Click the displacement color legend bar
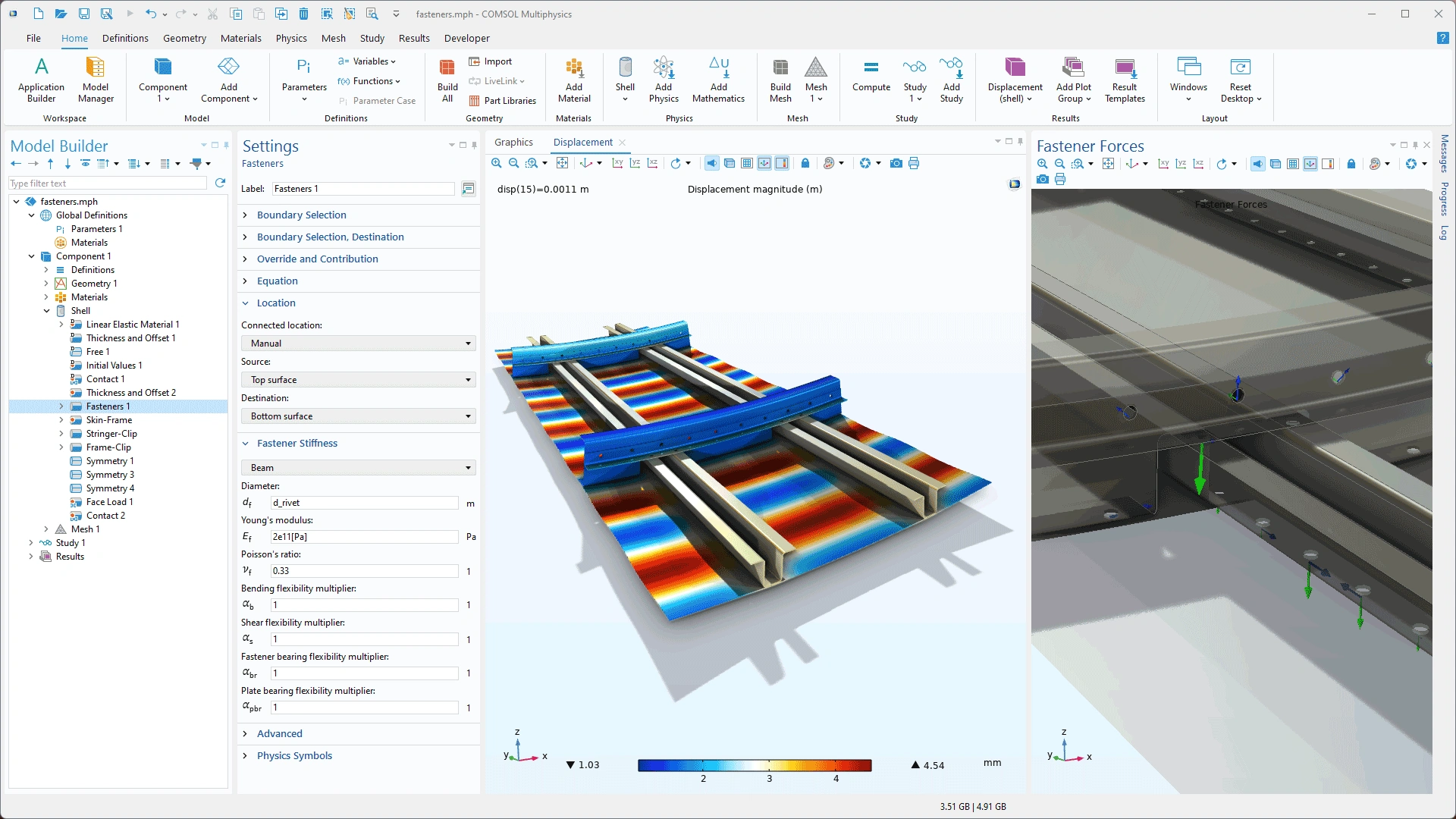The height and width of the screenshot is (819, 1456). pos(755,765)
